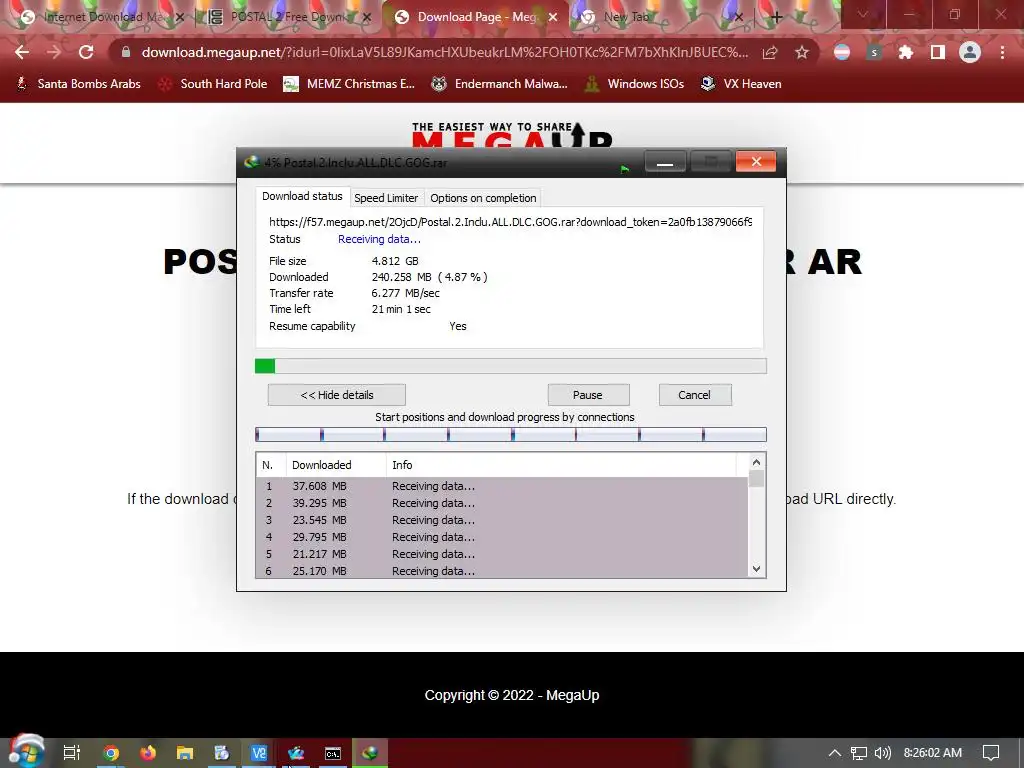Open Santa Bombs Arabs bookmark
This screenshot has height=768, width=1024.
[x=78, y=84]
